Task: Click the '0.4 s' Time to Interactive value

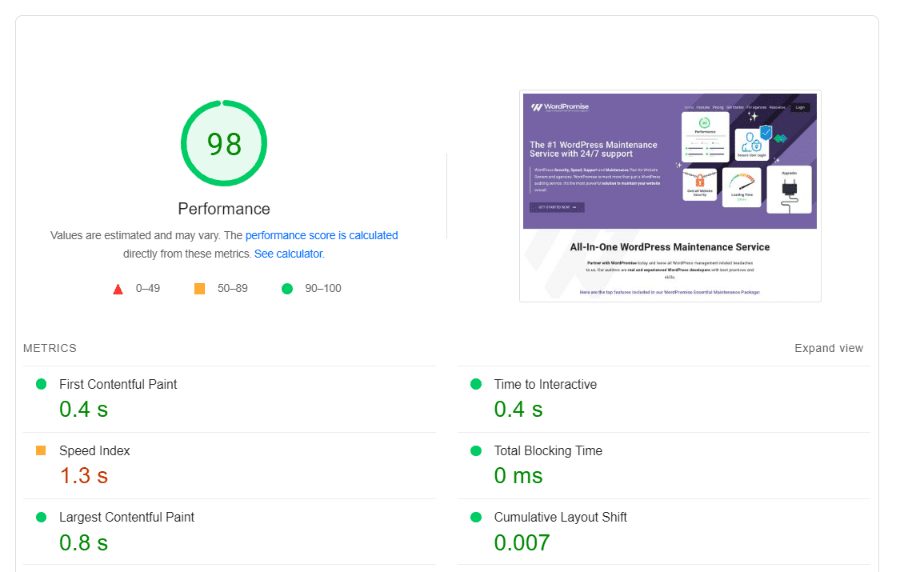Action: 518,409
